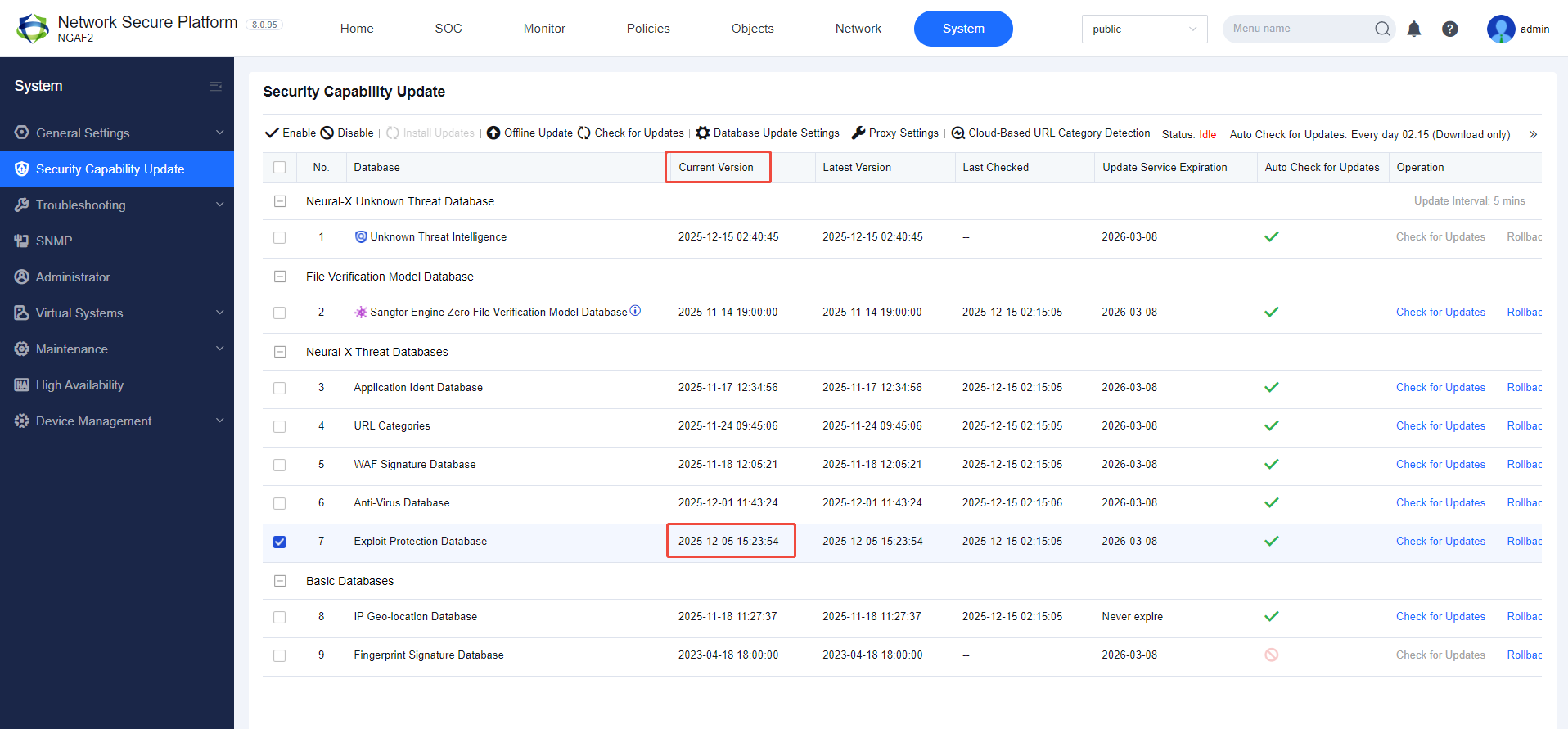Click the Maintenance icon in sidebar
The width and height of the screenshot is (1568, 729).
pos(22,349)
